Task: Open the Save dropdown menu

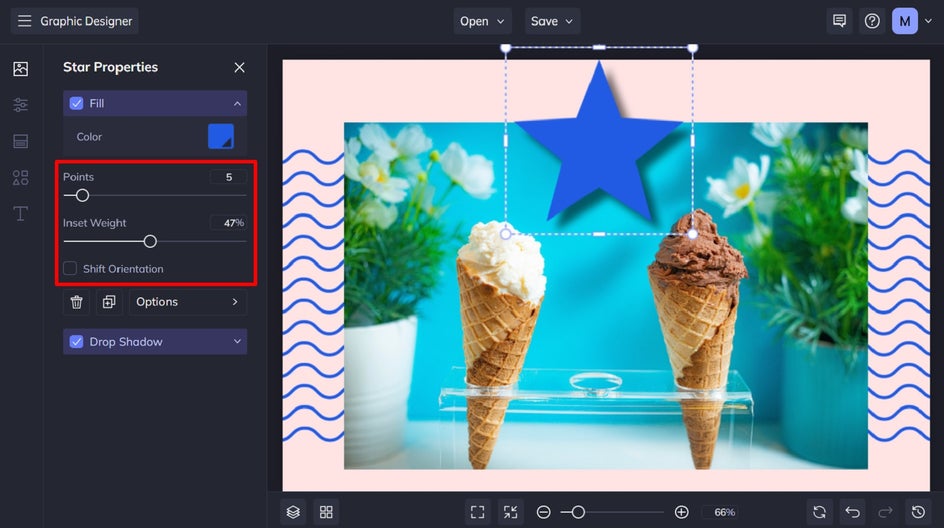Action: [552, 21]
